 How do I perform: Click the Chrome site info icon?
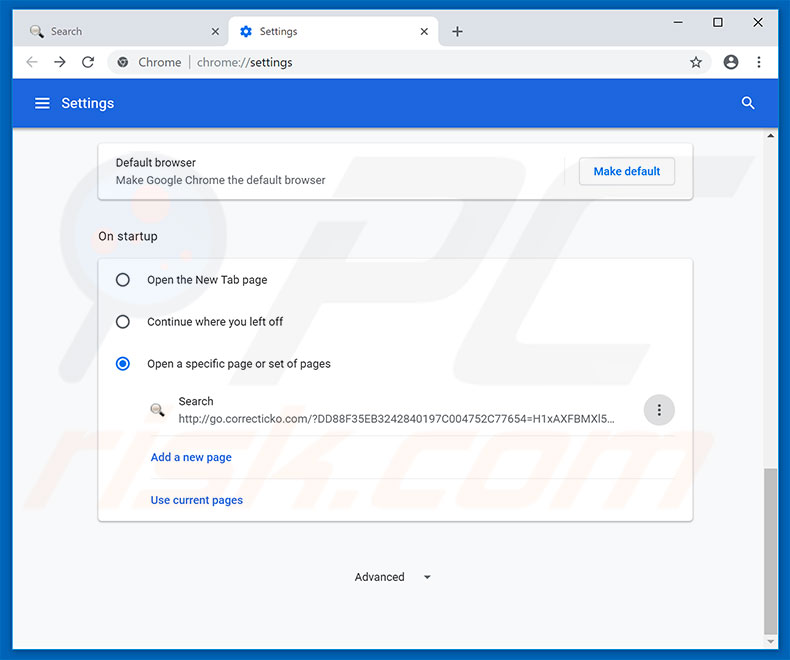coord(122,62)
